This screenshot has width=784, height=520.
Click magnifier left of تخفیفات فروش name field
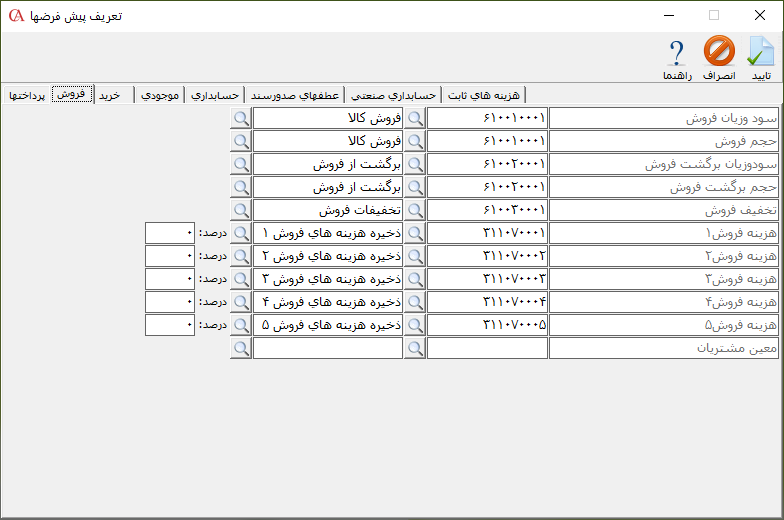[241, 210]
